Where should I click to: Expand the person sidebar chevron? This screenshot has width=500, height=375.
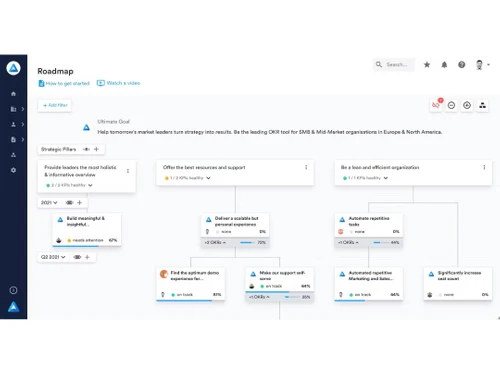pos(23,124)
